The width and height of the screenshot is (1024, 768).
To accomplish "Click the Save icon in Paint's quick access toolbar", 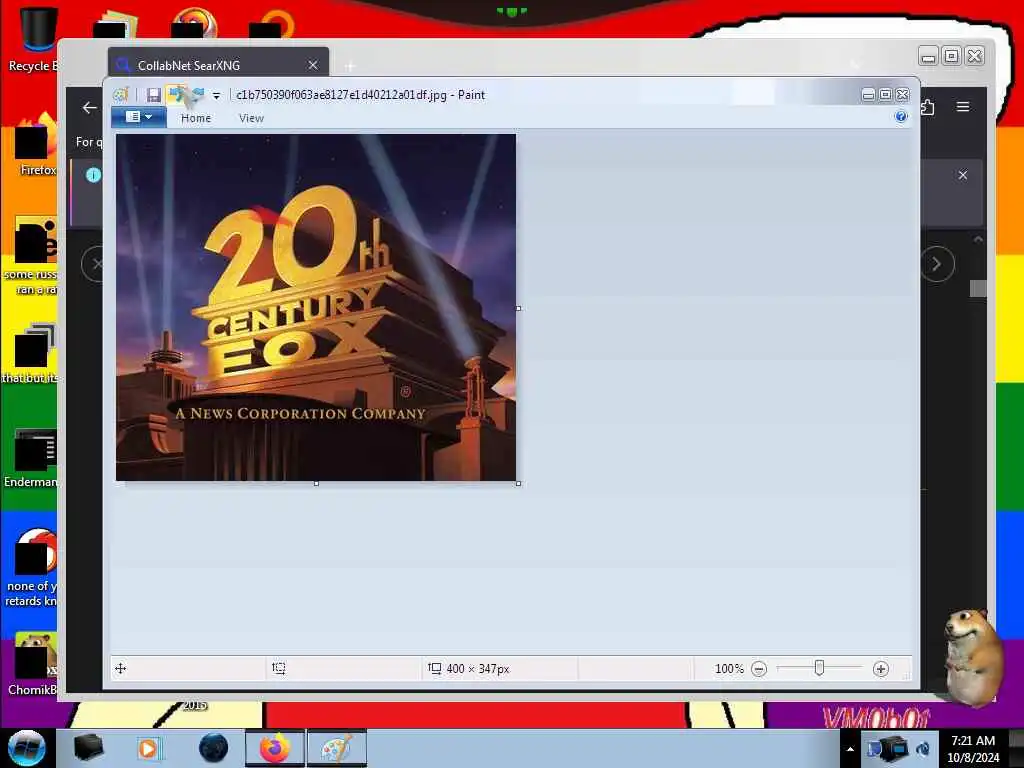I will click(x=153, y=95).
